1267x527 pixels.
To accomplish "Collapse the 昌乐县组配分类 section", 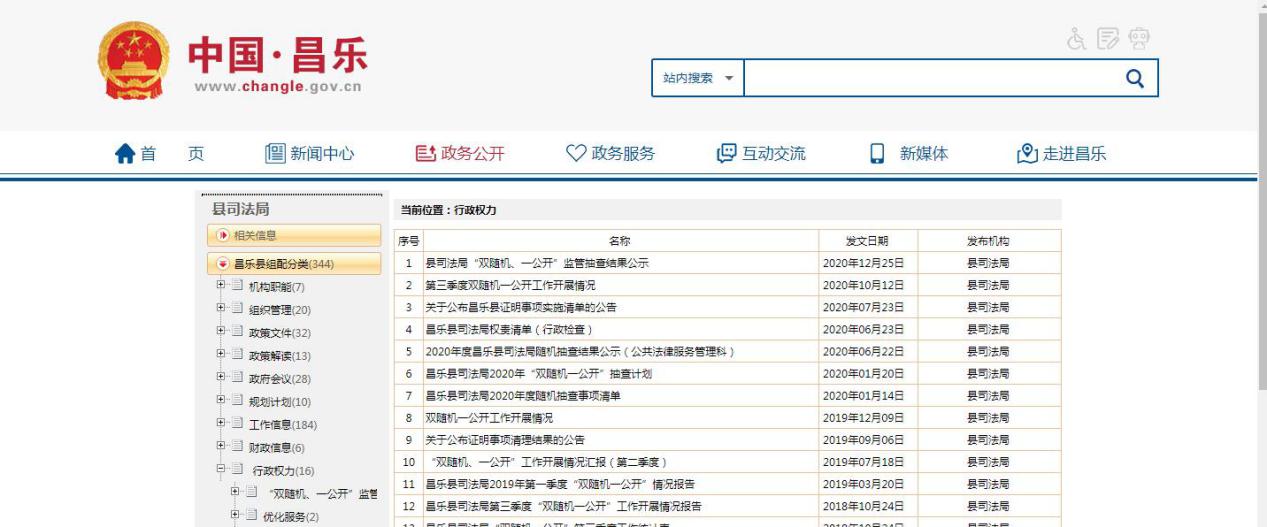I will tap(222, 264).
